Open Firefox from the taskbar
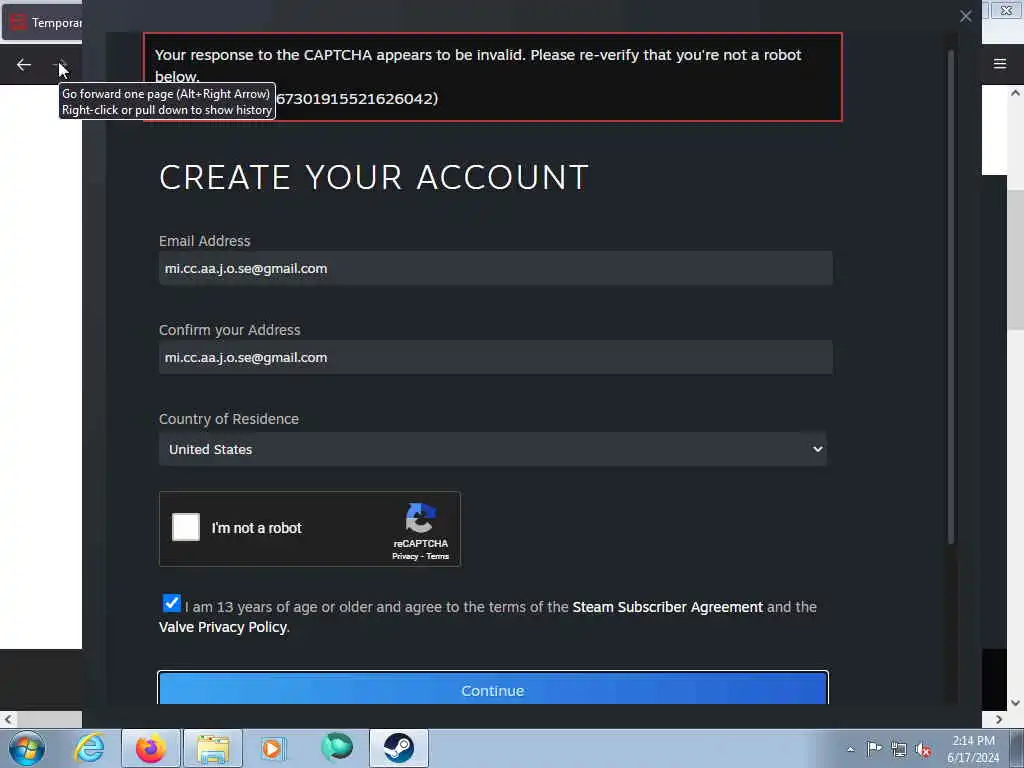Image resolution: width=1024 pixels, height=768 pixels. pos(151,748)
